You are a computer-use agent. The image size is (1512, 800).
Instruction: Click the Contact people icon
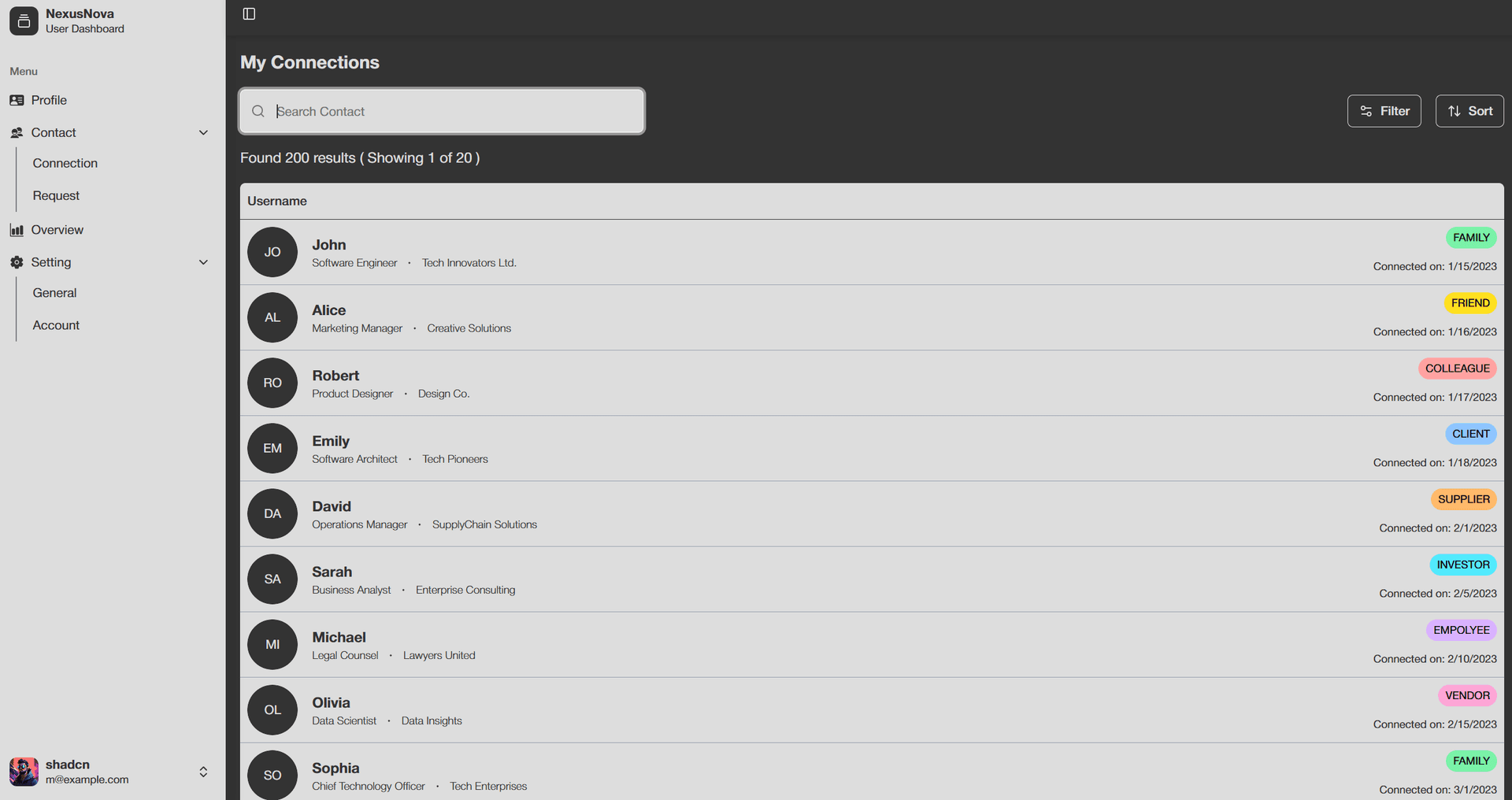pos(17,132)
